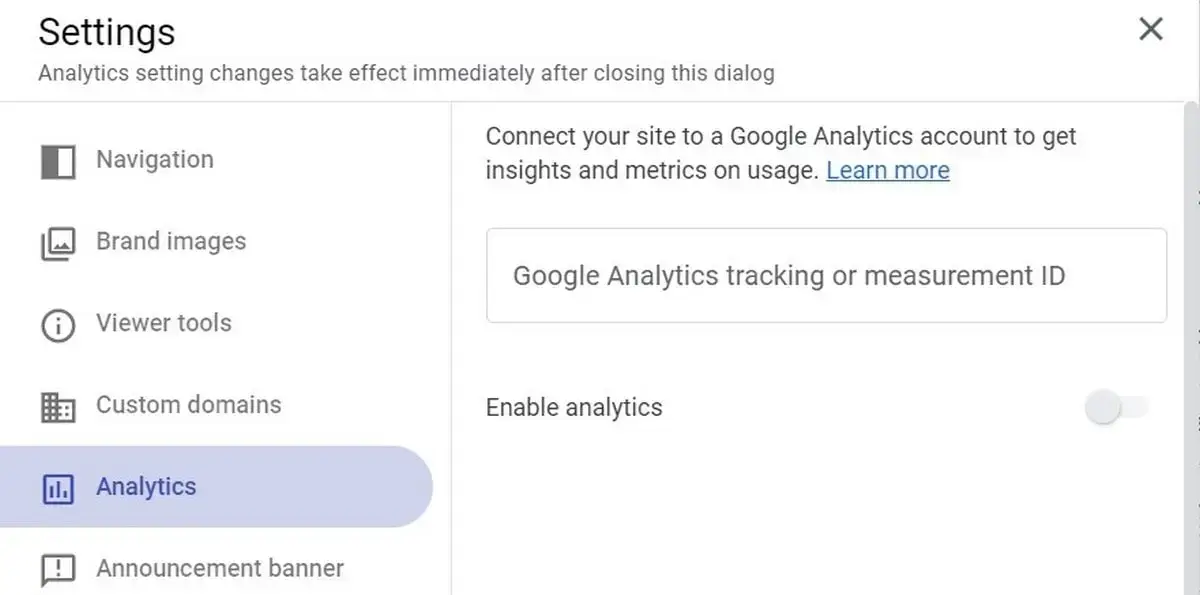1200x595 pixels.
Task: Click the Viewer tools info icon
Action: coord(58,325)
